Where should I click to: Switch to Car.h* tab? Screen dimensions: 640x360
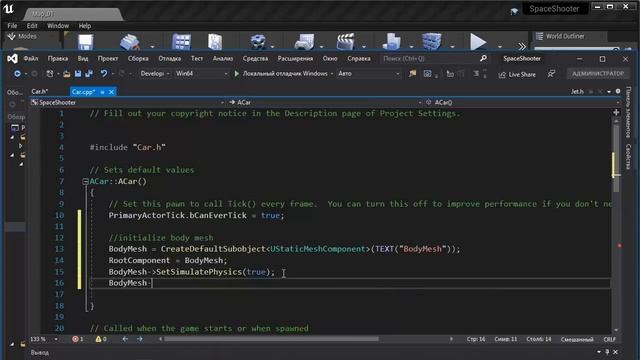click(x=40, y=91)
